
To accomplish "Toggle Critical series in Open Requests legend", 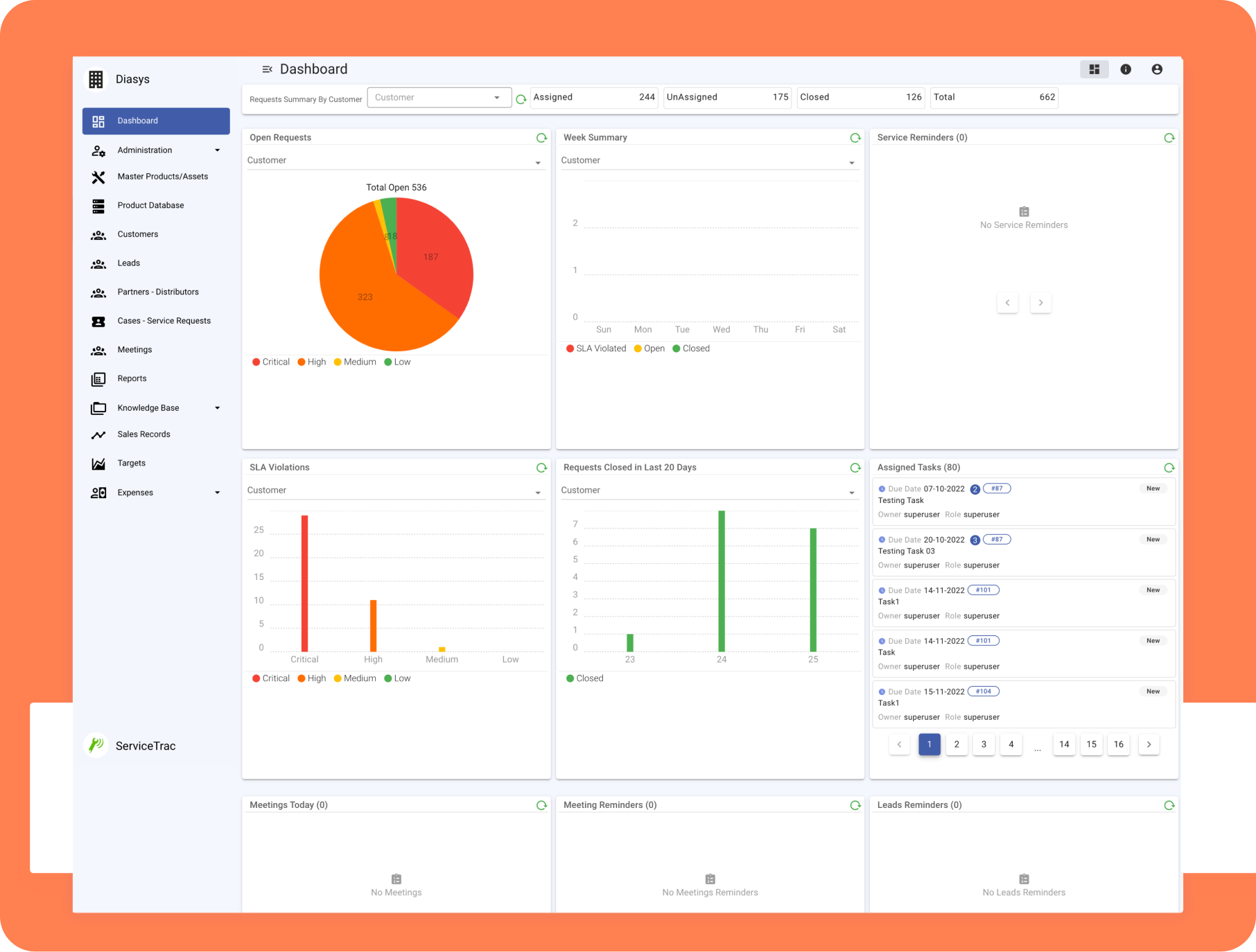I will point(271,362).
